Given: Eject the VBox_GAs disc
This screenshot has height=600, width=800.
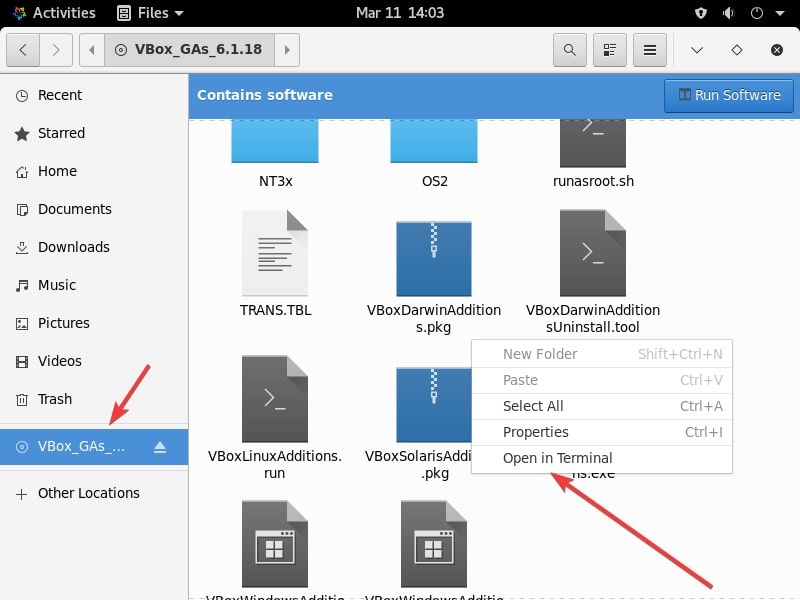Looking at the screenshot, I should tap(160, 447).
